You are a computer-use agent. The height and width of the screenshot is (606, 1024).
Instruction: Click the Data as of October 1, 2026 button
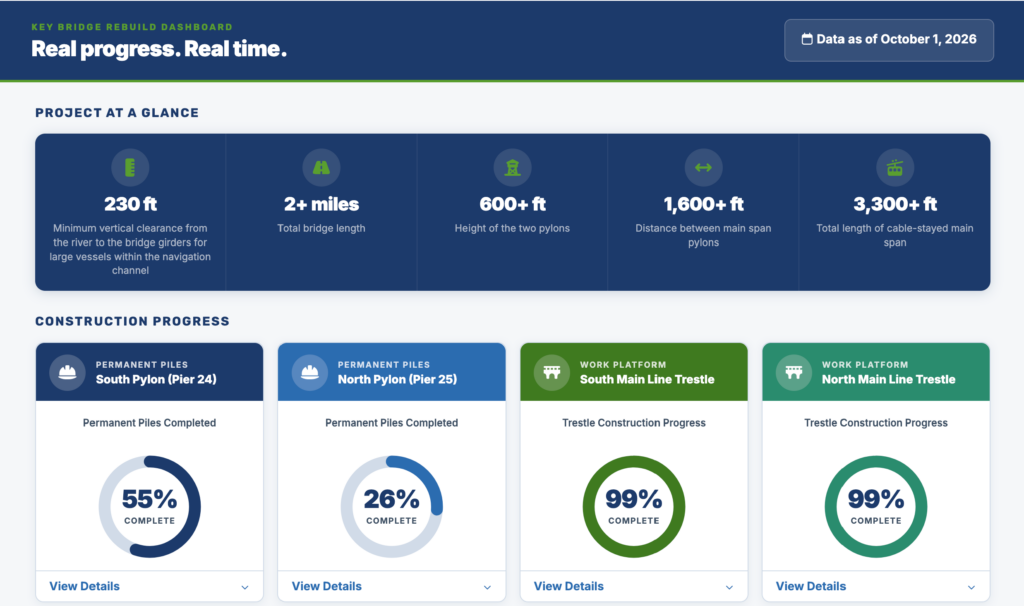pos(889,40)
